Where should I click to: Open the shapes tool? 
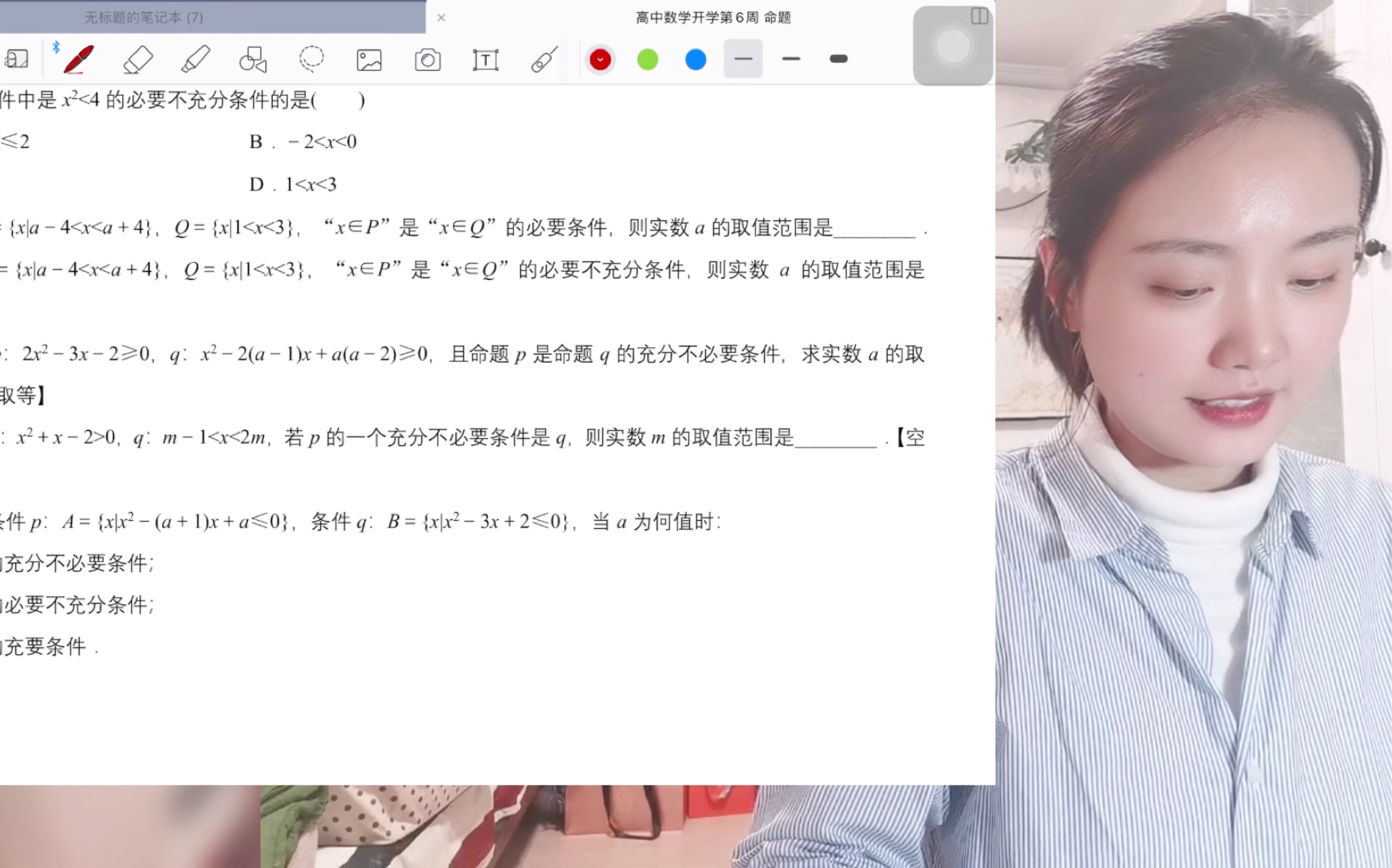253,59
